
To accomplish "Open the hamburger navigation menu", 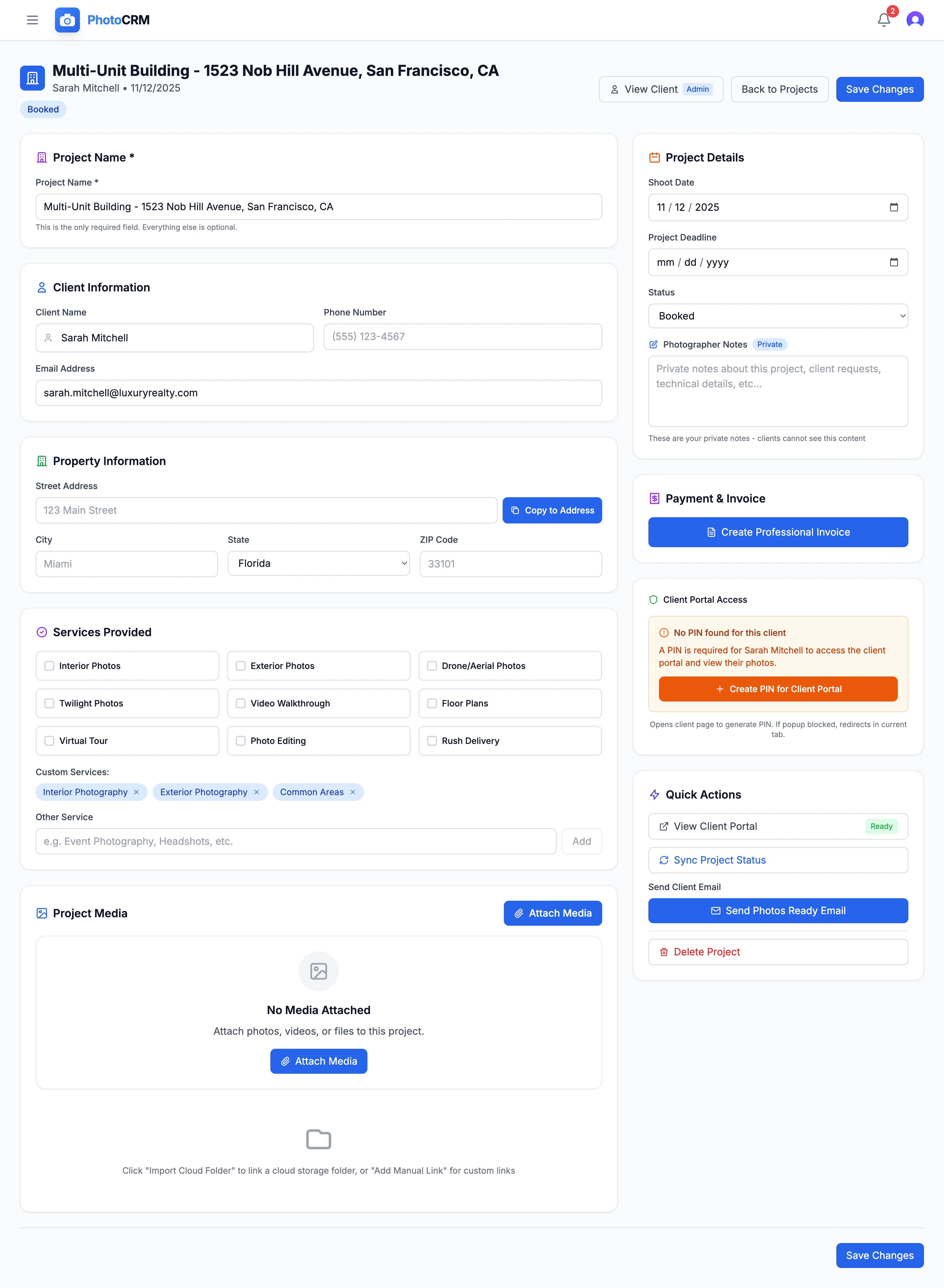I will pos(32,20).
